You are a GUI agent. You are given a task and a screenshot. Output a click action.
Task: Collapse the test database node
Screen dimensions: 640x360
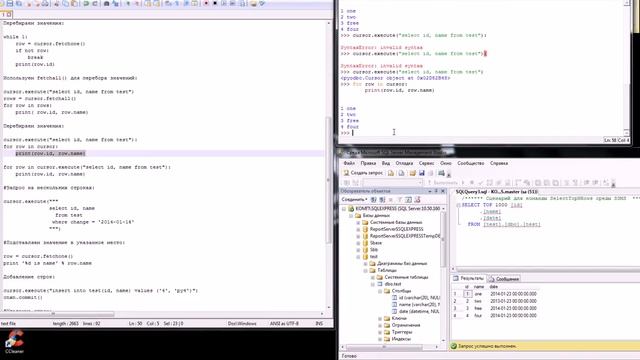[358, 257]
